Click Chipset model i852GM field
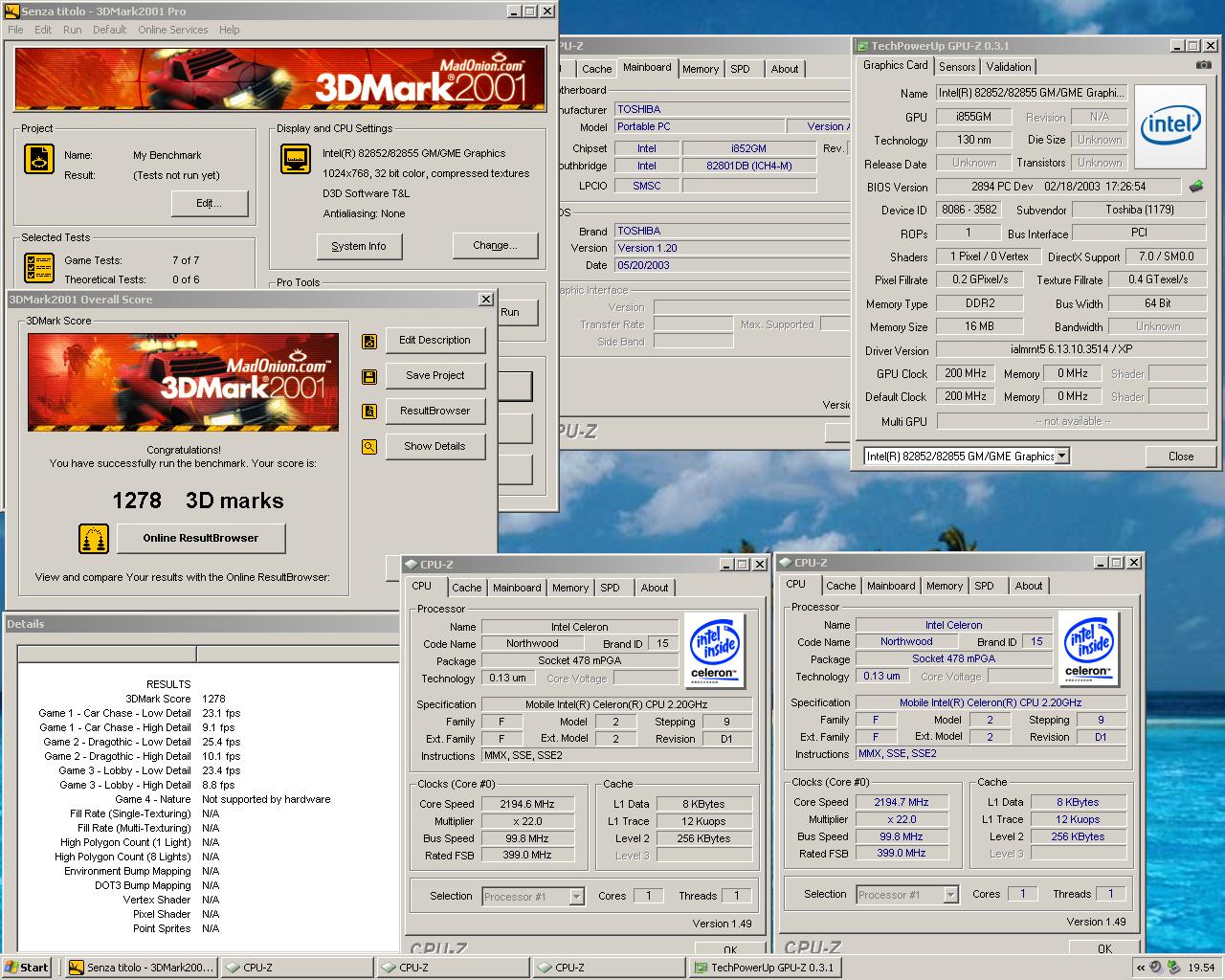 click(748, 148)
